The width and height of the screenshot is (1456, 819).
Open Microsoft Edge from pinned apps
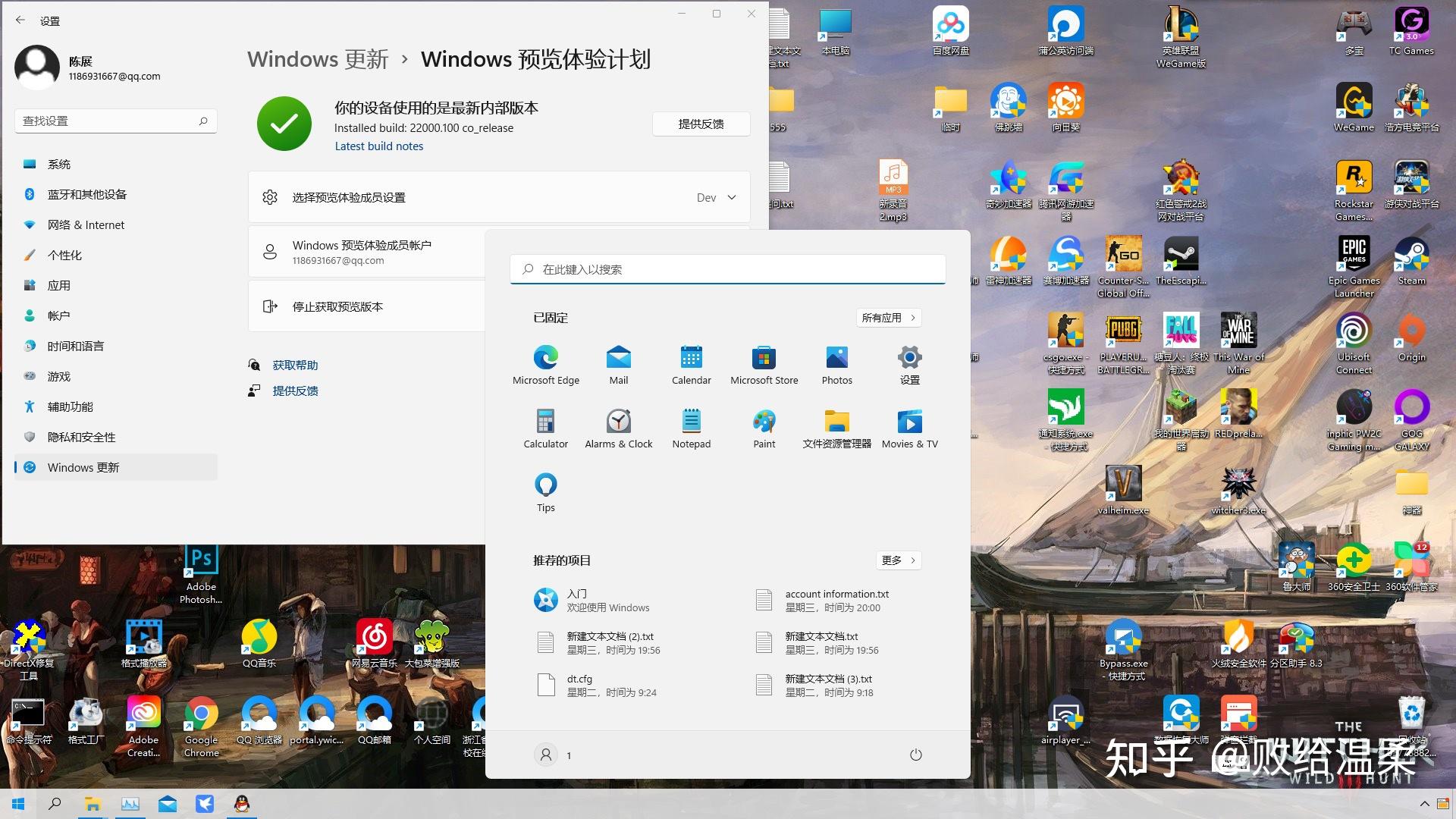point(545,363)
